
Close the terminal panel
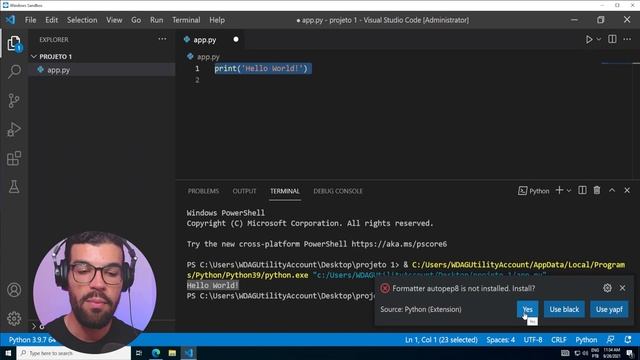click(627, 190)
